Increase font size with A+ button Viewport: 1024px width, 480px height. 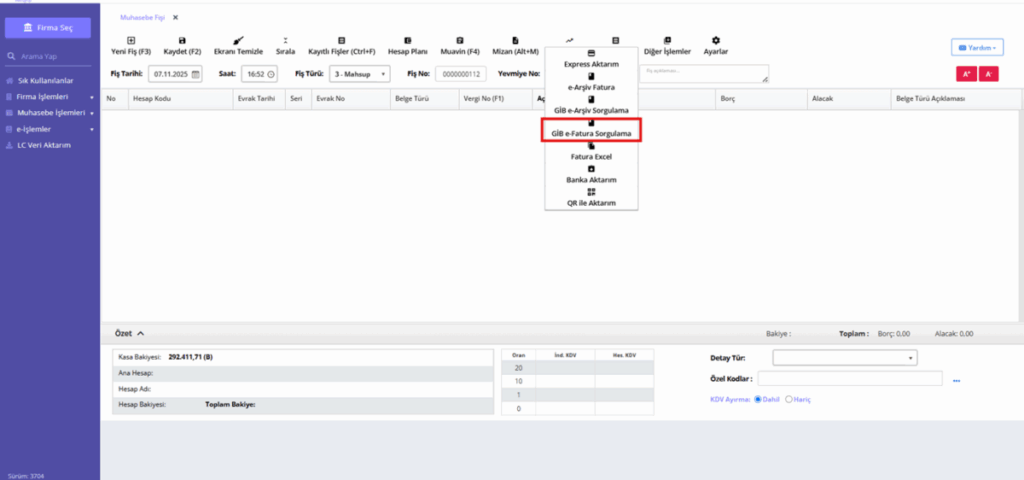point(966,74)
